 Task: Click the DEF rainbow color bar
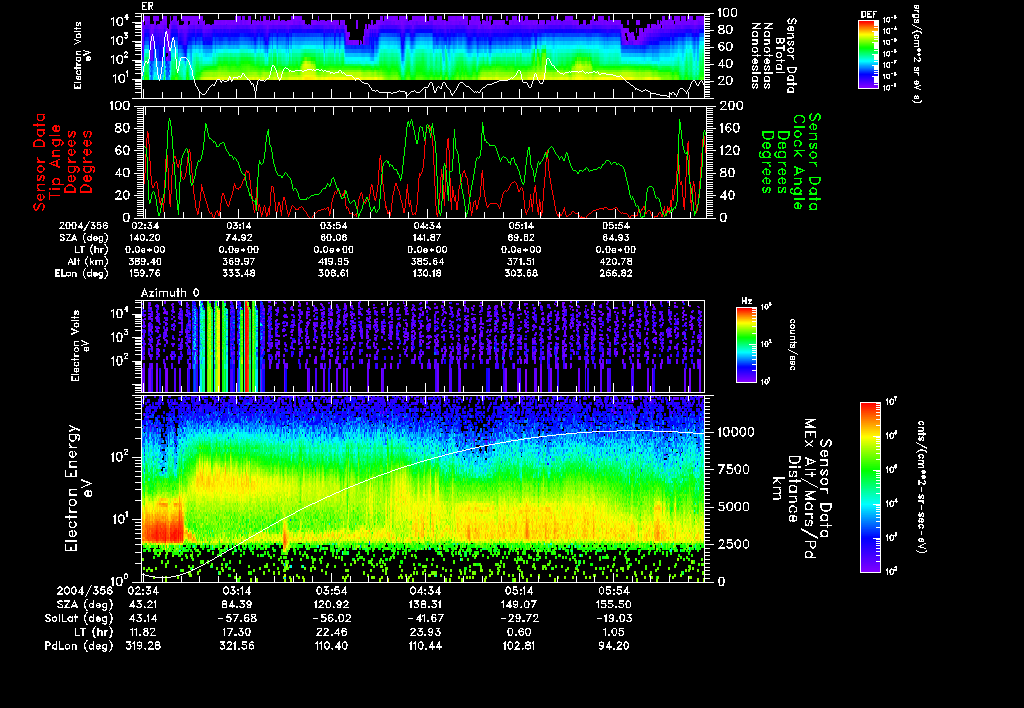pos(868,54)
